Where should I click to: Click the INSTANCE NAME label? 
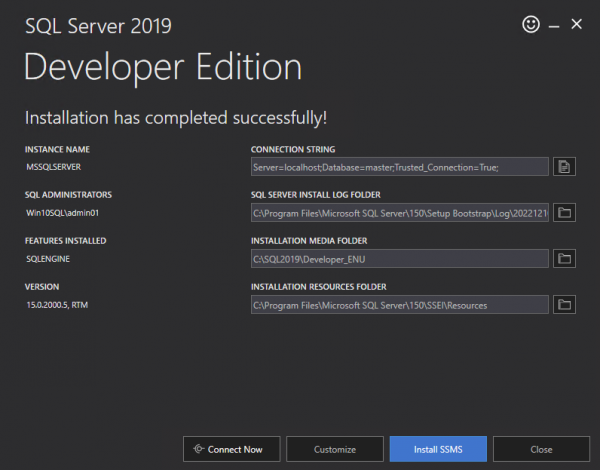point(57,149)
